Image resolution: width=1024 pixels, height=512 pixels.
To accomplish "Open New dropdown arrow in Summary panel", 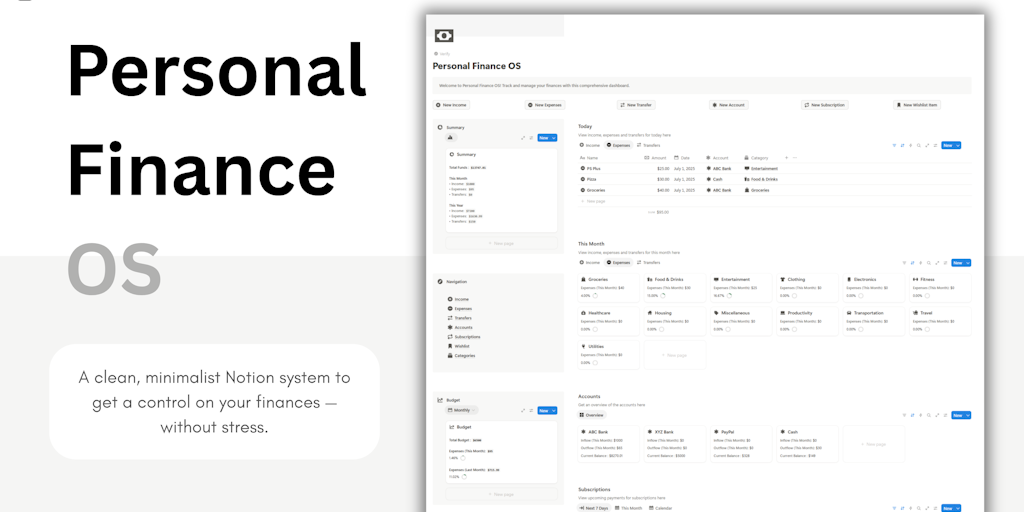I will (x=554, y=138).
